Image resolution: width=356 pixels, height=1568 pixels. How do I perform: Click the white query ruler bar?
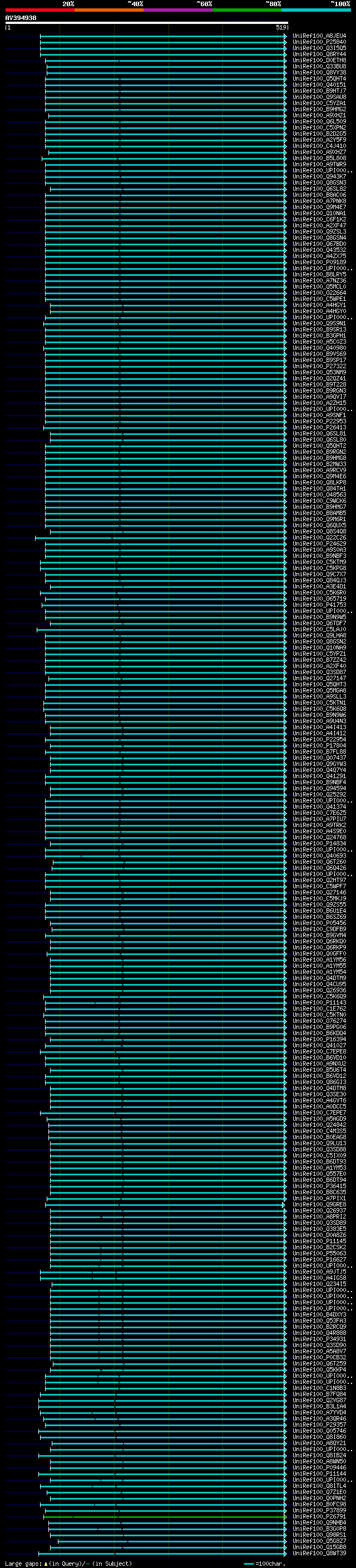click(147, 22)
